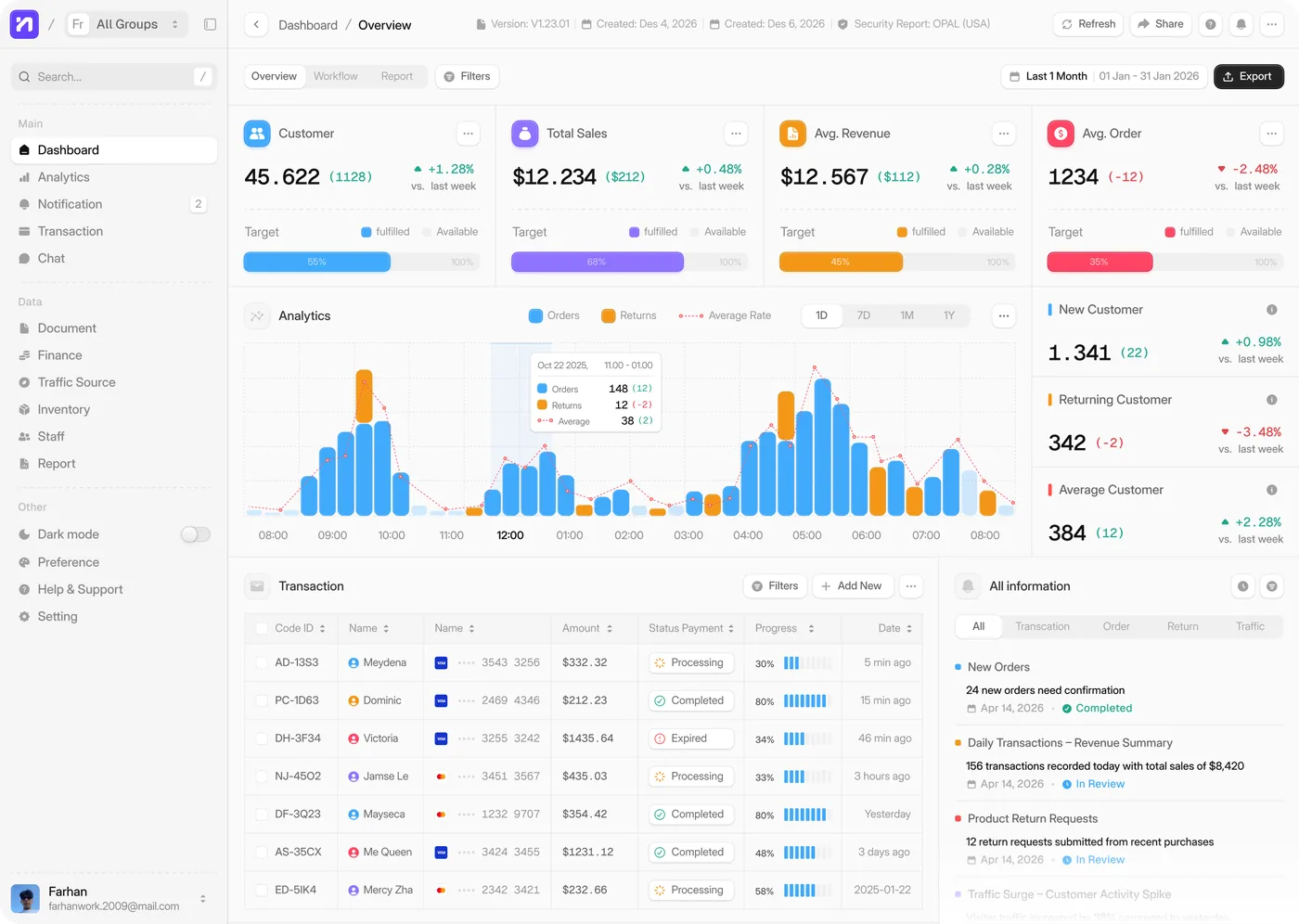Image resolution: width=1299 pixels, height=924 pixels.
Task: Check the AD-13S3 row checkbox
Action: tap(262, 662)
